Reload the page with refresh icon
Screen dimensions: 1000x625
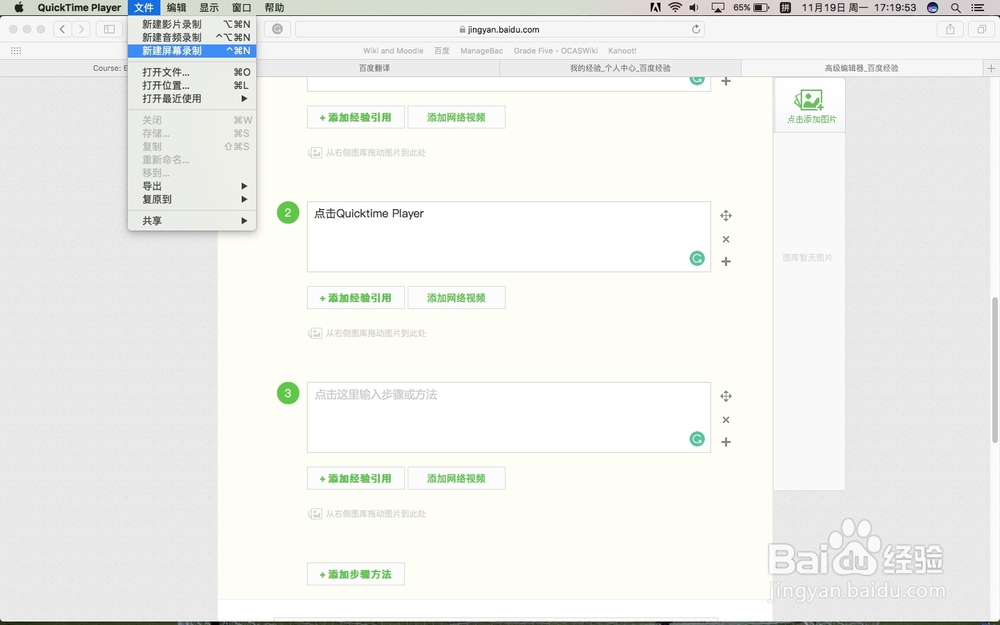pyautogui.click(x=696, y=29)
